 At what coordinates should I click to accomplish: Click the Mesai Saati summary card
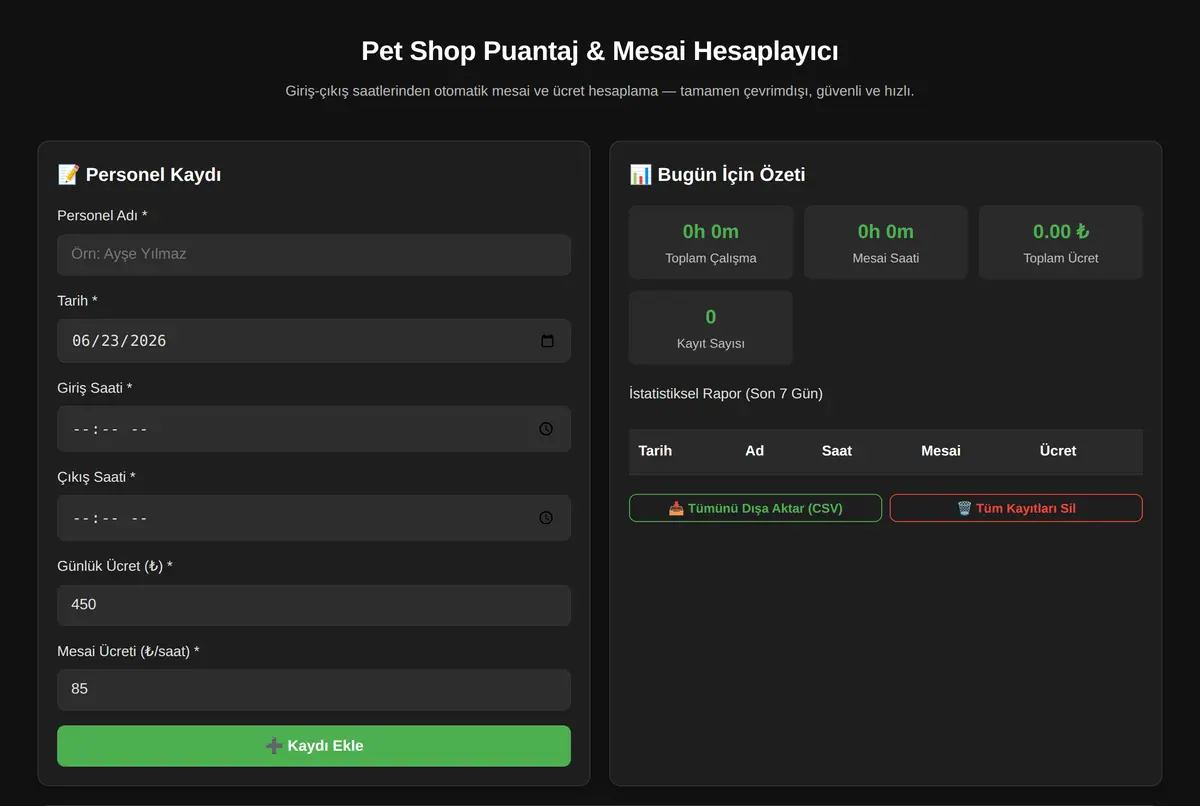coord(886,243)
